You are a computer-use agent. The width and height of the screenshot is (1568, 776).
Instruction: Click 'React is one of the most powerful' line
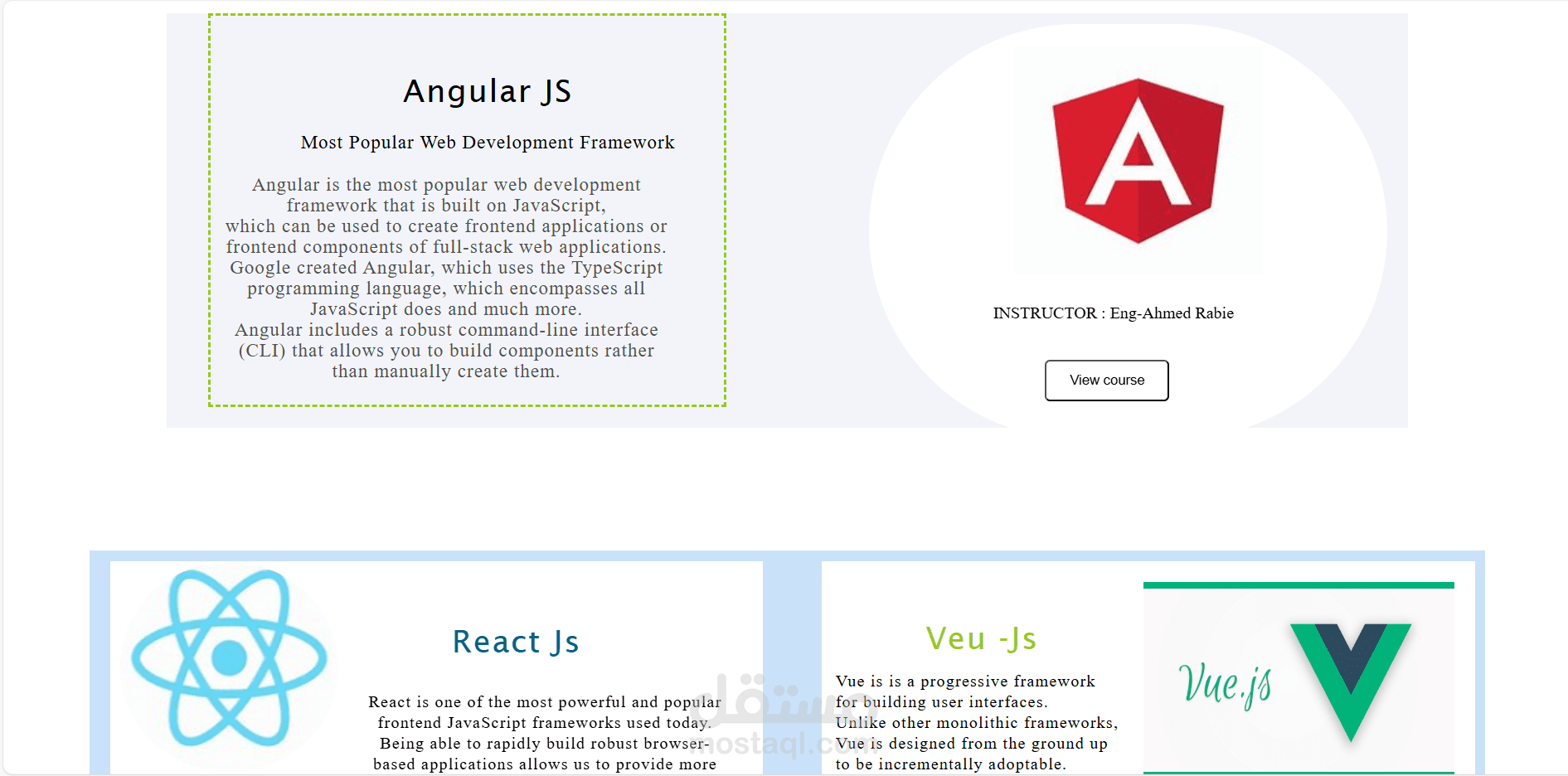[545, 702]
